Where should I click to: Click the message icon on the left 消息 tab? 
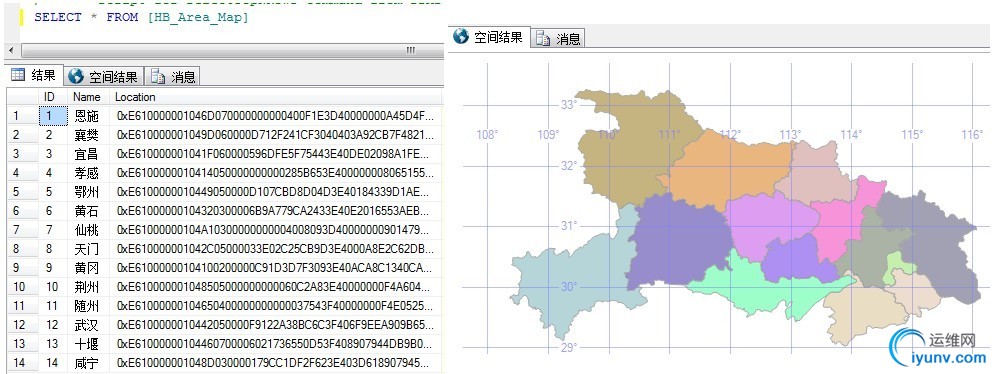[158, 77]
